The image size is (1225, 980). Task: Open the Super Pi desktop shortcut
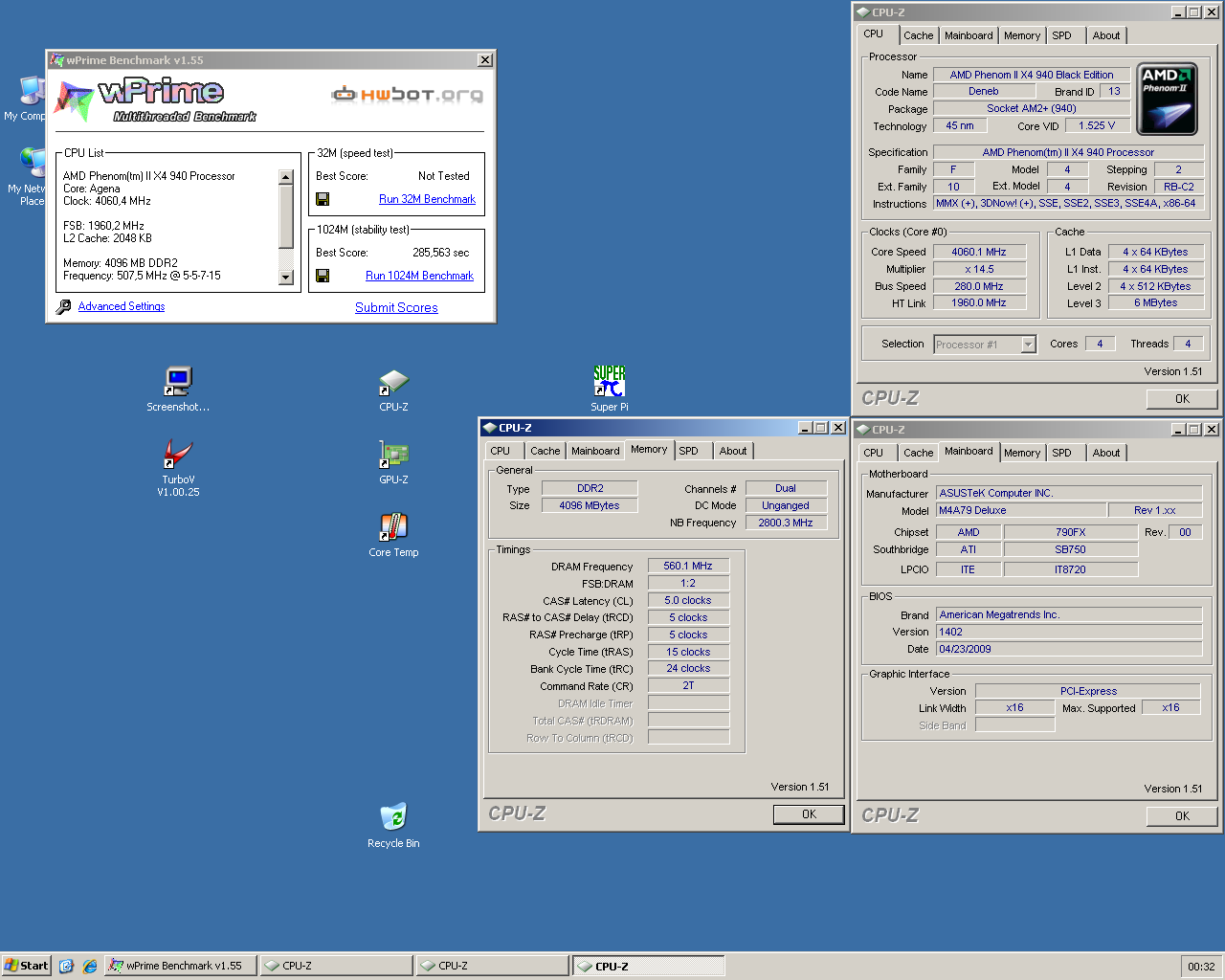(x=610, y=390)
